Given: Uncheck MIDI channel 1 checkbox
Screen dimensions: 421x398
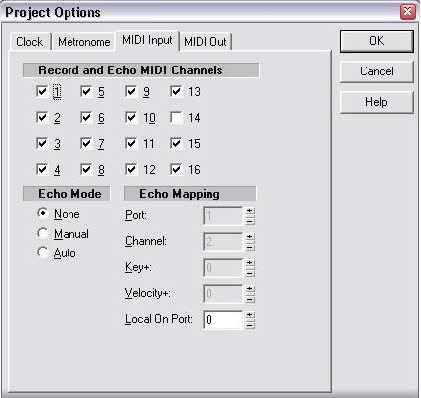Looking at the screenshot, I should pyautogui.click(x=42, y=91).
